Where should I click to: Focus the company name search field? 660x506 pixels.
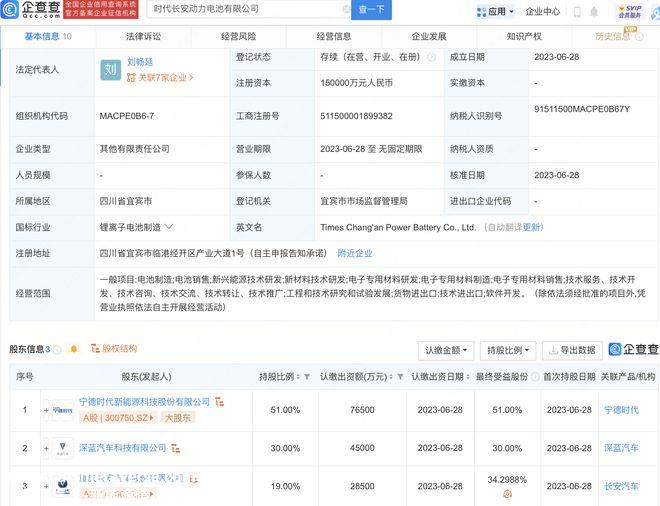[x=248, y=9]
